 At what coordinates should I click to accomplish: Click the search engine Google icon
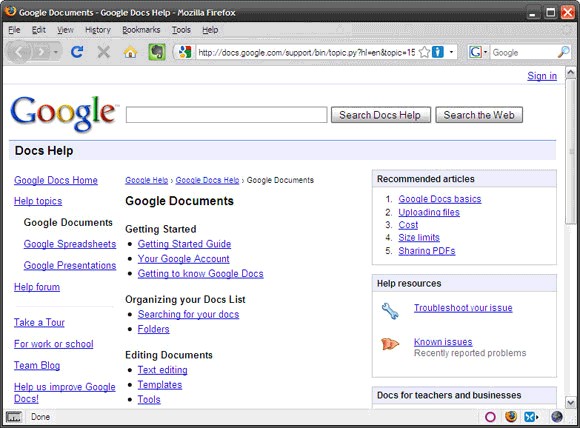point(475,52)
